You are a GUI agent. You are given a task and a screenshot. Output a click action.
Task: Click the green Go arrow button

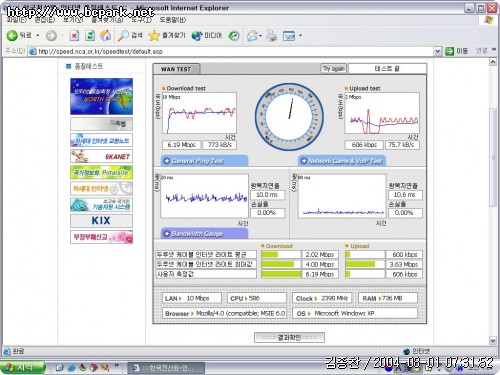pyautogui.click(x=450, y=51)
